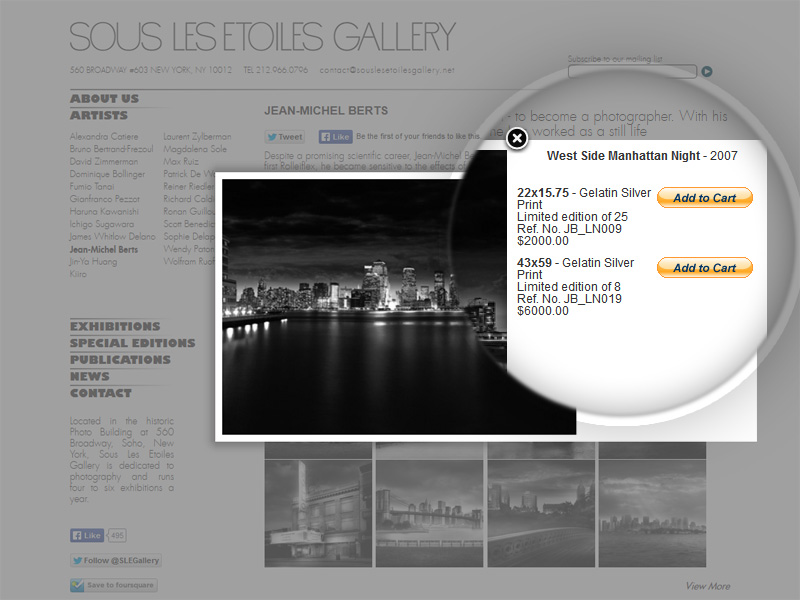The image size is (800, 600).
Task: Select artist Jin-Ya Huang
Action: [x=93, y=262]
